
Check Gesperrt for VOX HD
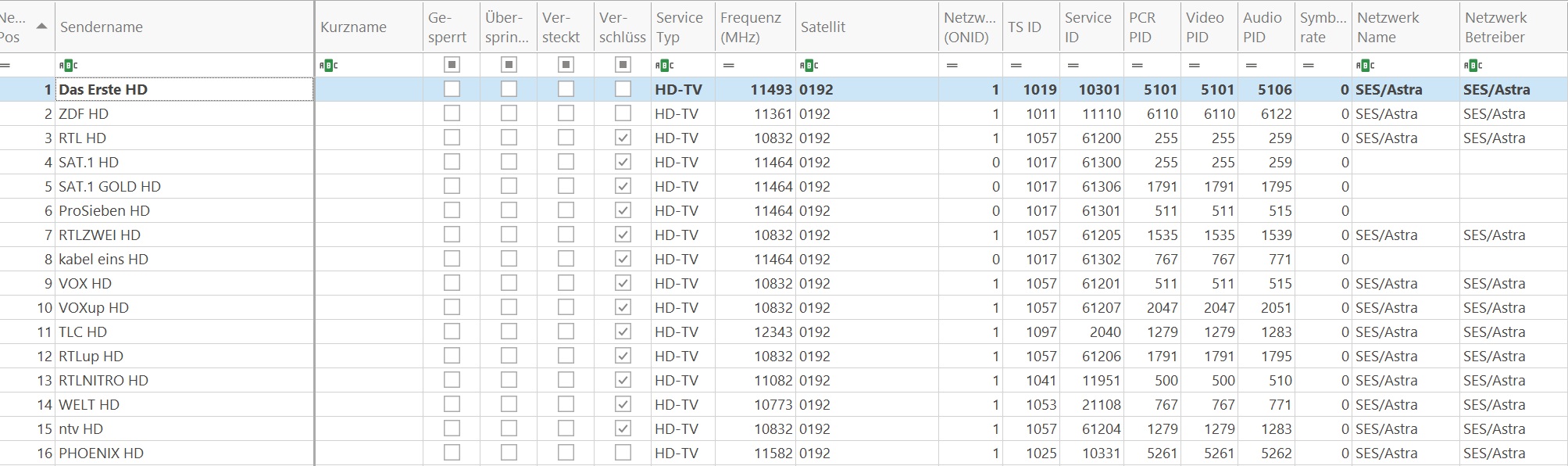(452, 283)
